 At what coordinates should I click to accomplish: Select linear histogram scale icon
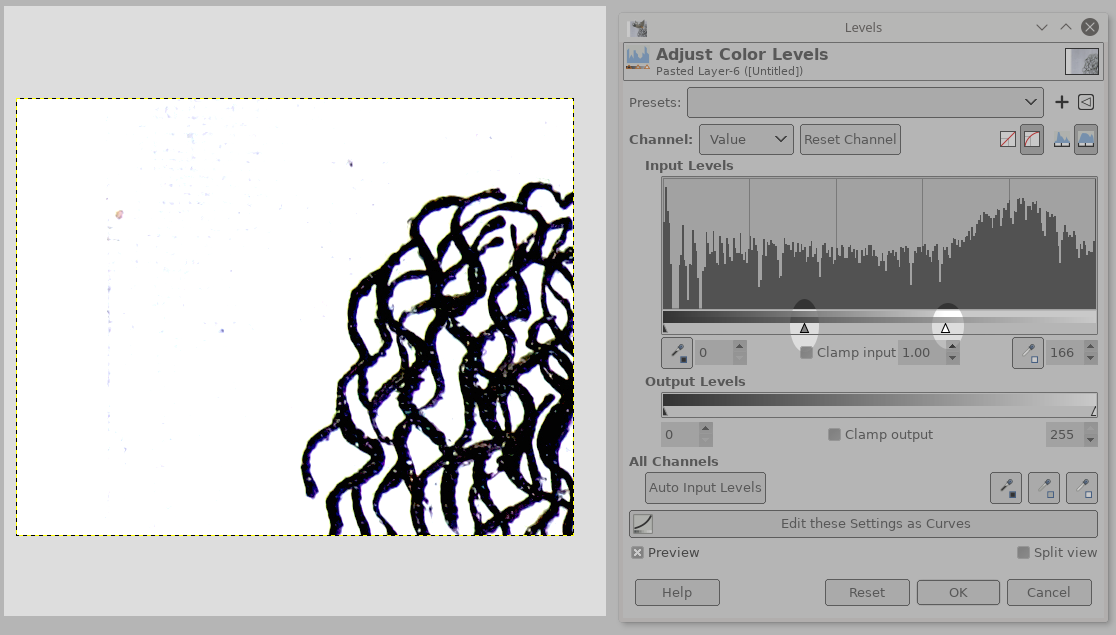pyautogui.click(x=1061, y=140)
